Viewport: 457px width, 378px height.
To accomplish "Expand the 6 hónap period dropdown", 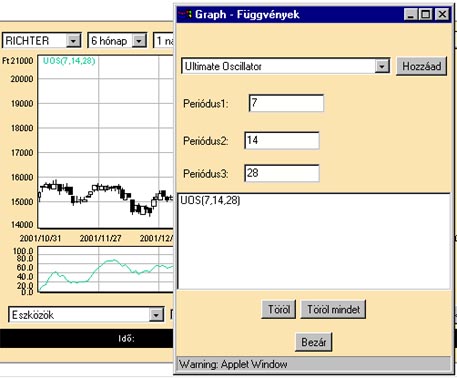I will click(139, 41).
